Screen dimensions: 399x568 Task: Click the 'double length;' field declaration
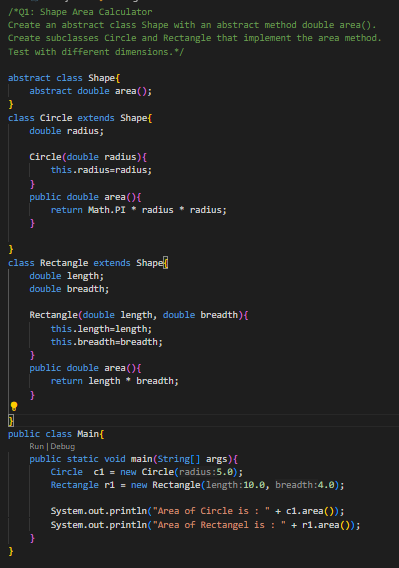click(67, 276)
